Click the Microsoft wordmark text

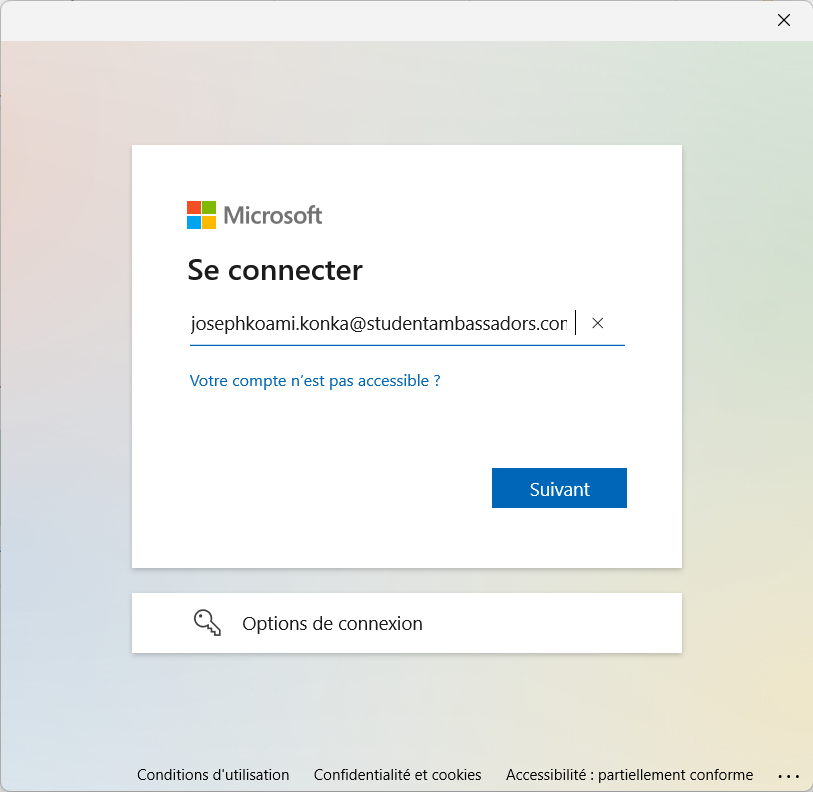pos(273,215)
